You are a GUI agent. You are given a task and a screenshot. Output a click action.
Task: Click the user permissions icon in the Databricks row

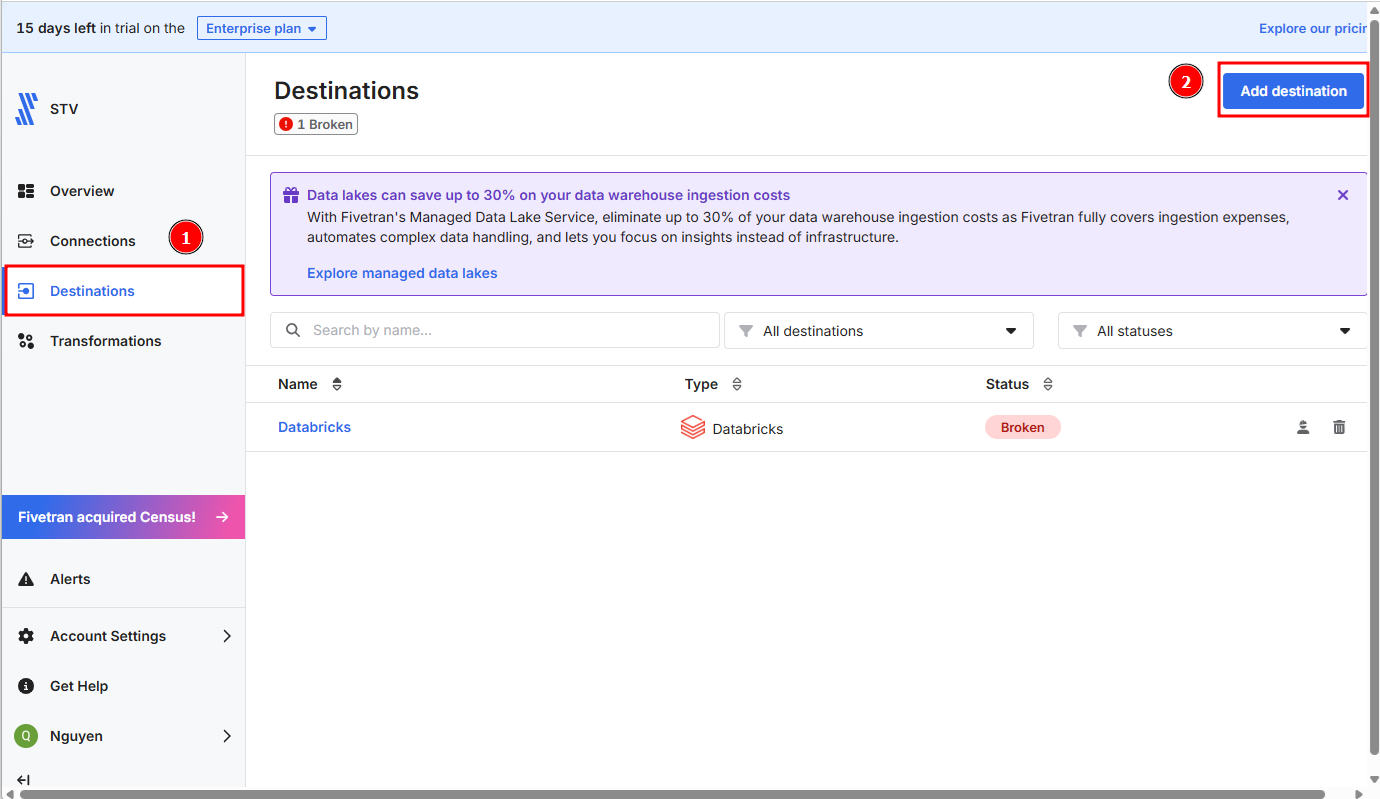[x=1303, y=427]
